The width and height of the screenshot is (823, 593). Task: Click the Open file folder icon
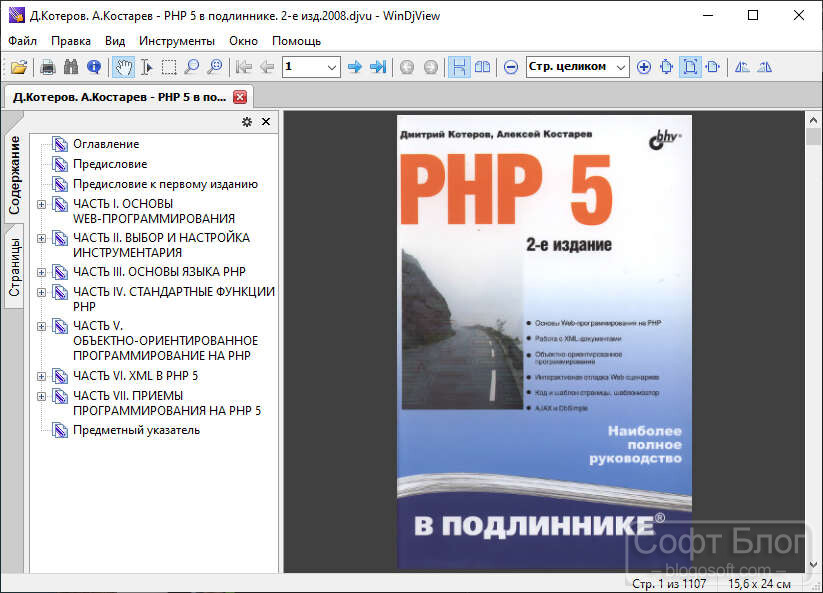point(19,67)
